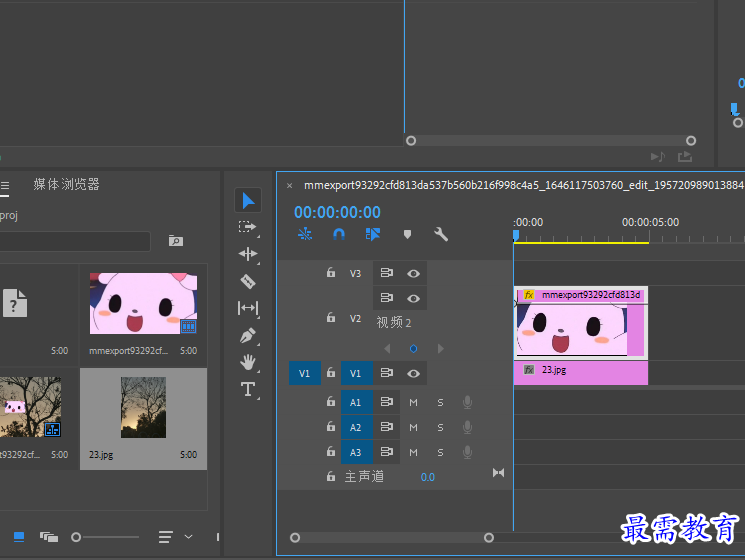
Task: Toggle insert sequences as nests icon
Action: [x=305, y=234]
